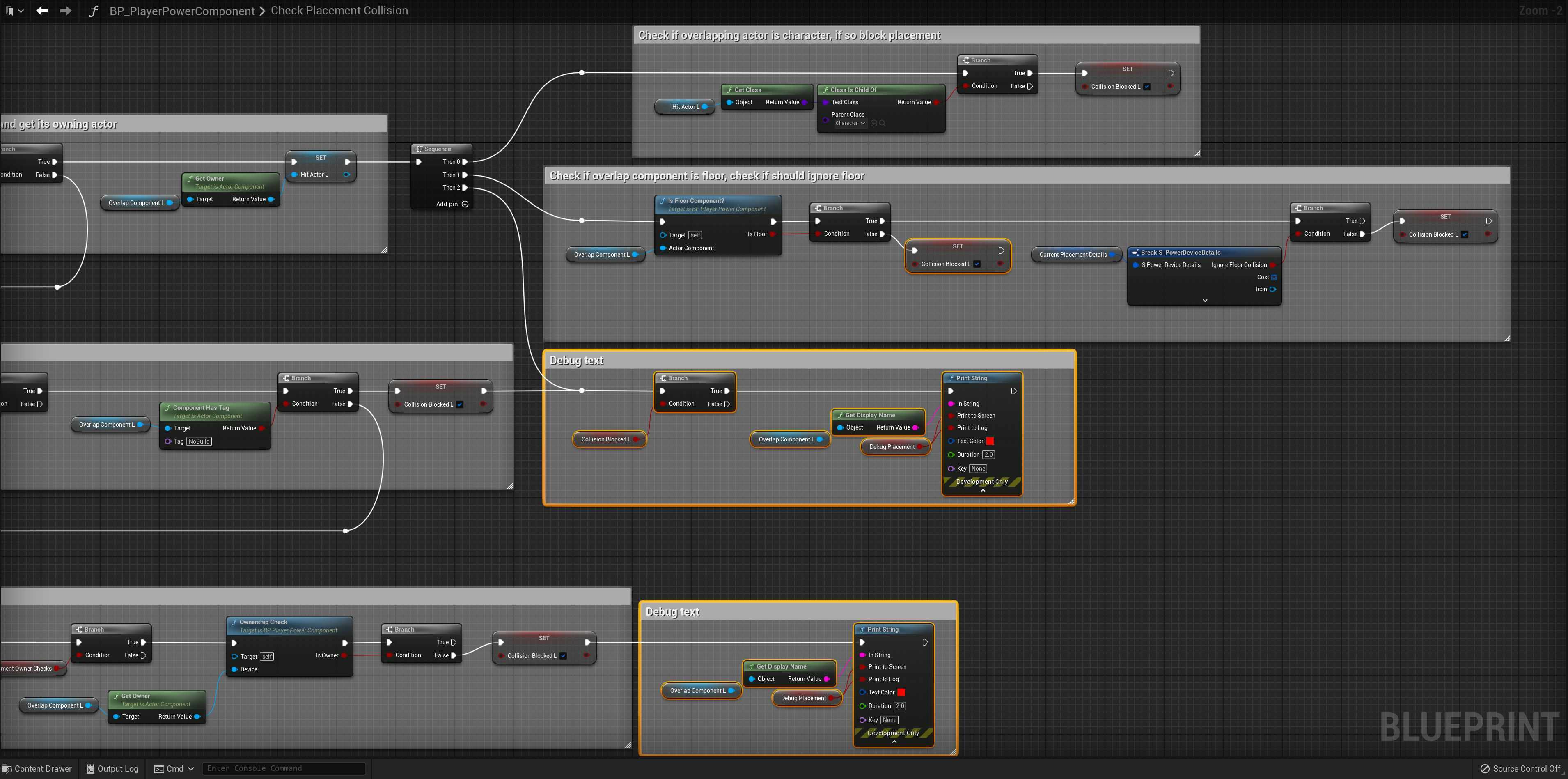Toggle Collision Blocked L checkbox after Component Has Tag
Image resolution: width=1568 pixels, height=779 pixels.
[460, 404]
